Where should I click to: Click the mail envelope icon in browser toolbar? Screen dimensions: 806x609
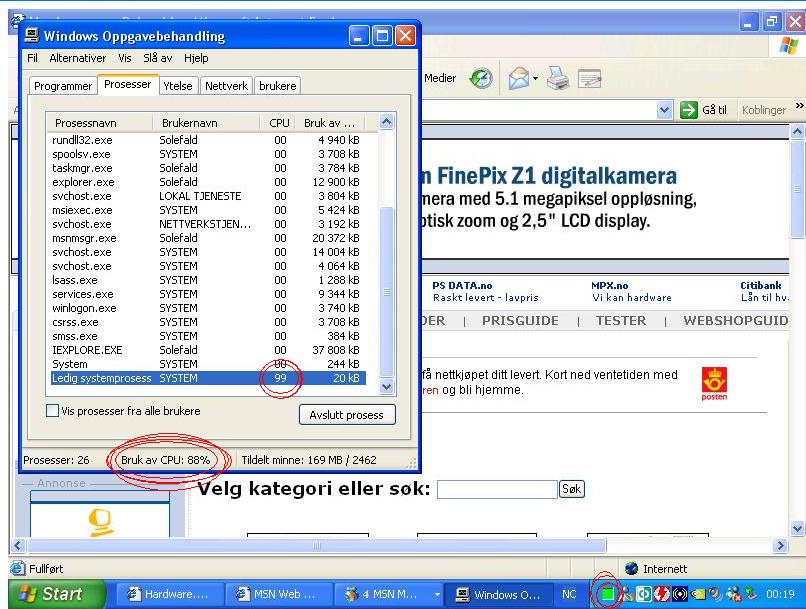tap(519, 79)
